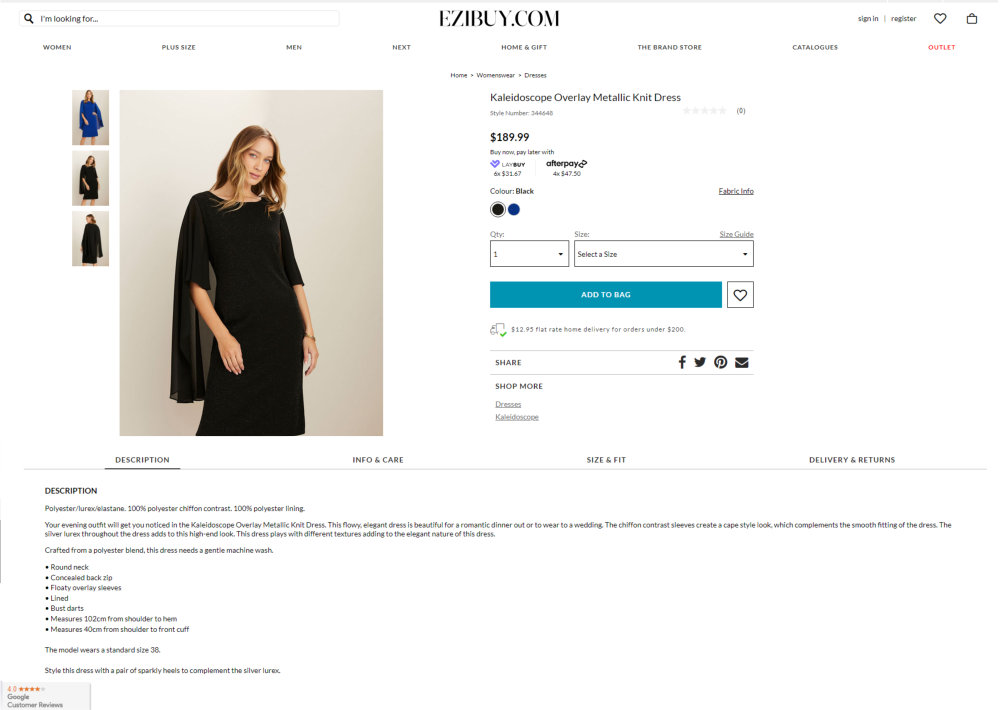Image resolution: width=1001 pixels, height=710 pixels.
Task: View the blue dress thumbnail
Action: tap(91, 117)
